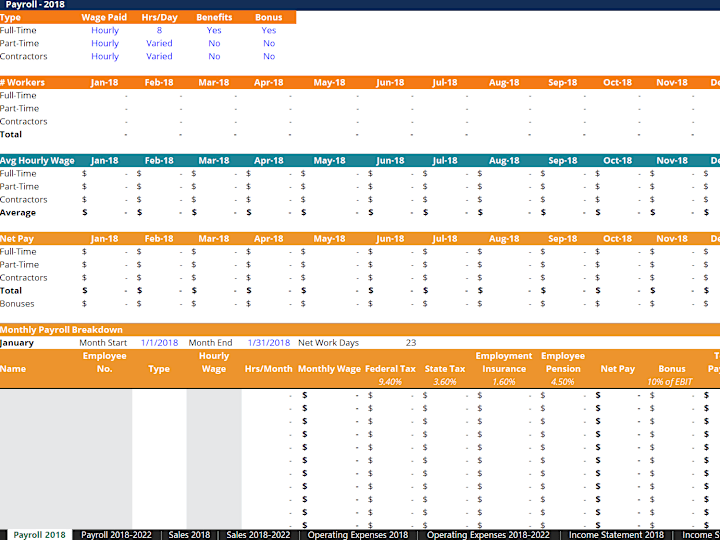Select the '10% of EBIT' bonus note

(x=669, y=382)
